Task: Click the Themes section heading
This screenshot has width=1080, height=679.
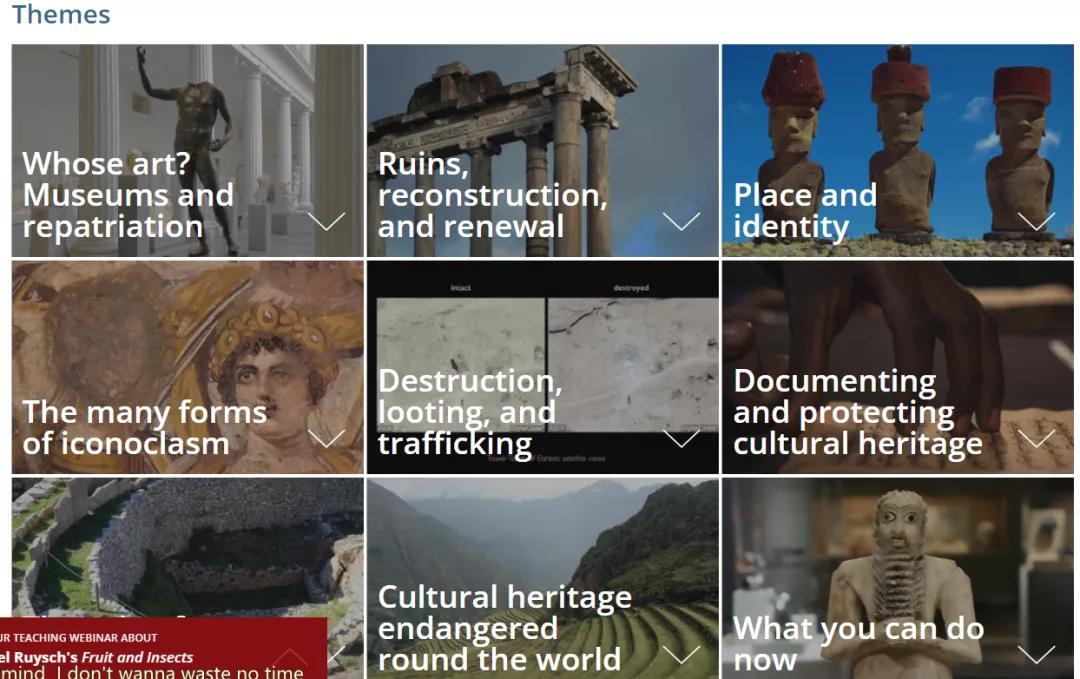Action: [61, 14]
